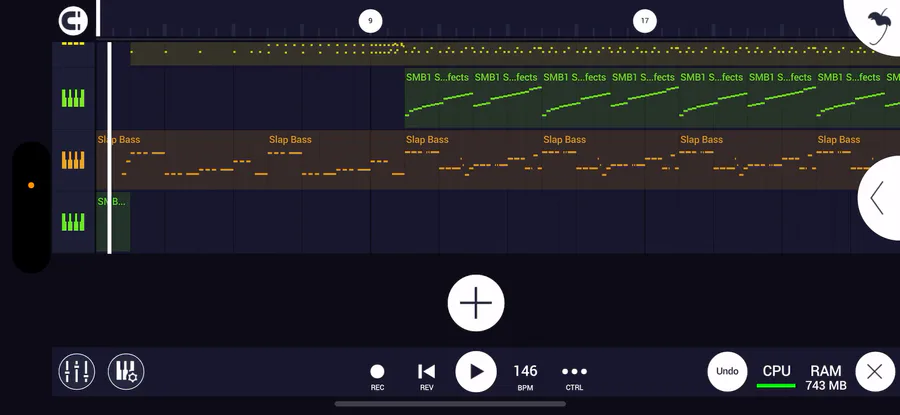900x415 pixels.
Task: Select the yellow dotted track header icon
Action: coord(73,44)
